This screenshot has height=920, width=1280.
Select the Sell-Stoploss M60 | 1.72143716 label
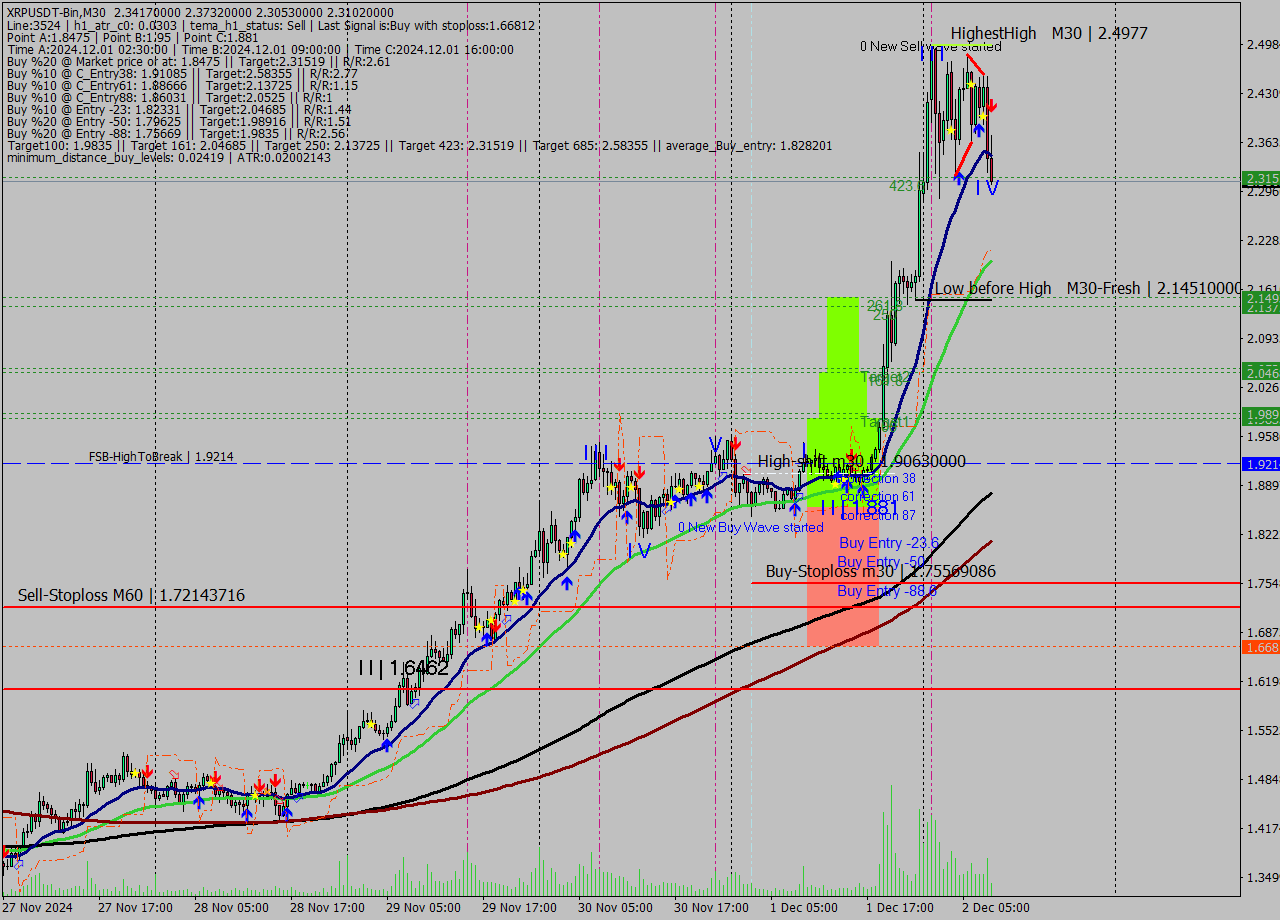click(131, 595)
